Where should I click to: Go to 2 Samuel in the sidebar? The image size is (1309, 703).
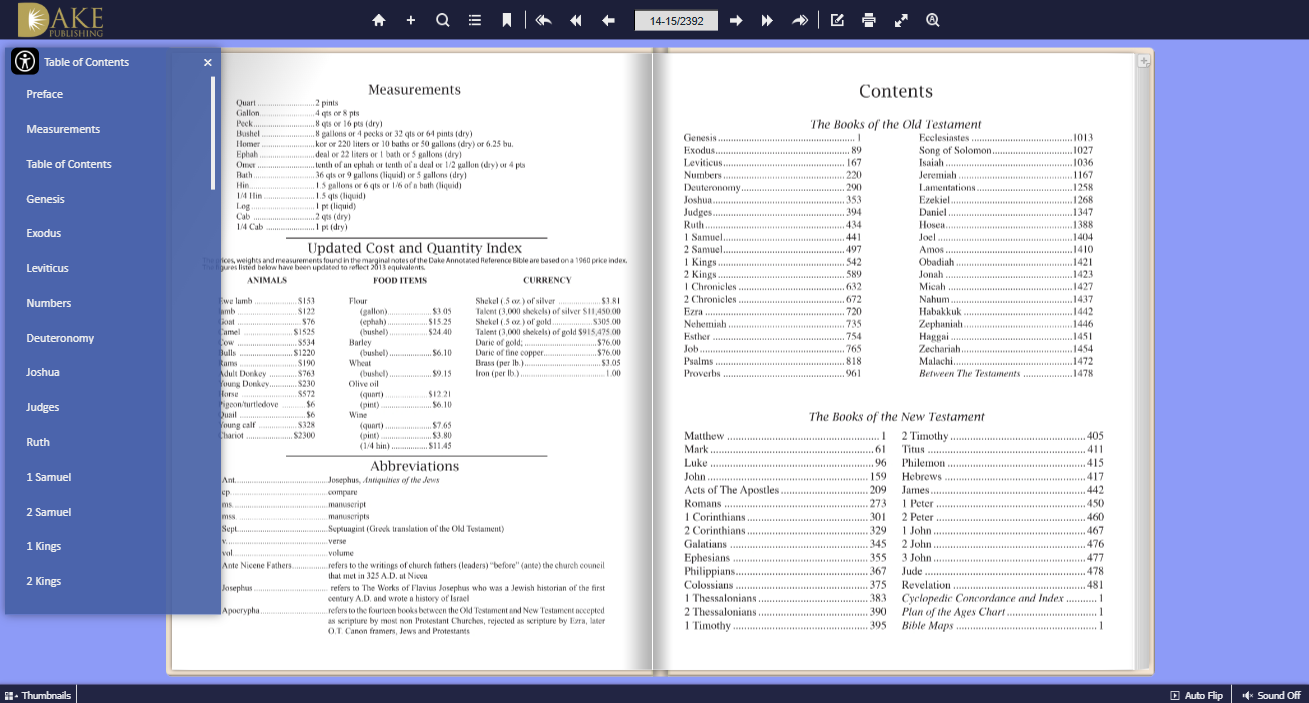pyautogui.click(x=49, y=512)
